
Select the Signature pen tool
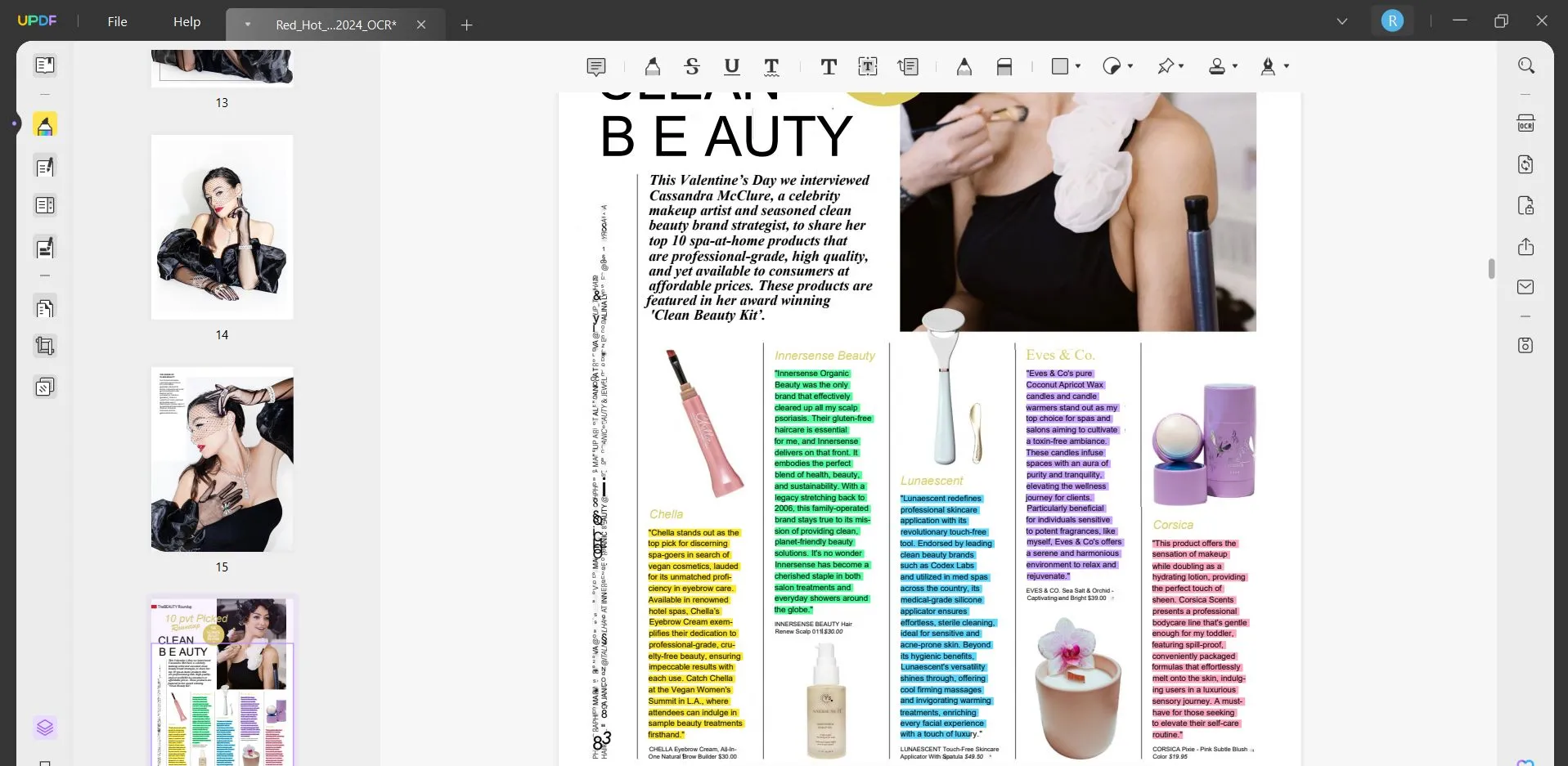1268,67
